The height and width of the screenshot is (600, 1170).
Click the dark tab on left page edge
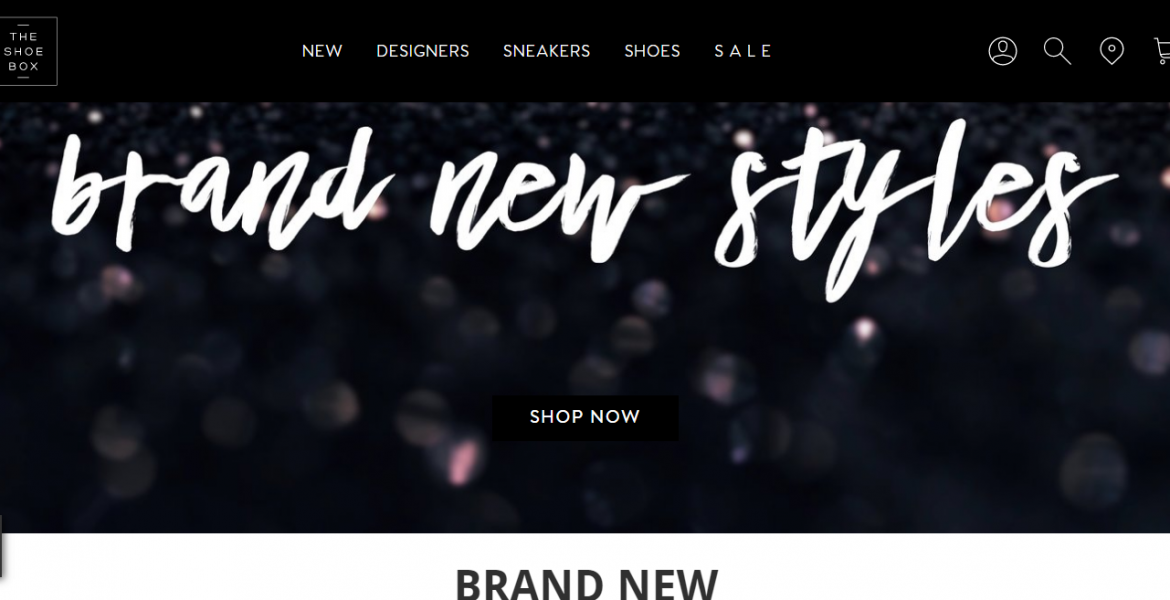click(x=1, y=546)
